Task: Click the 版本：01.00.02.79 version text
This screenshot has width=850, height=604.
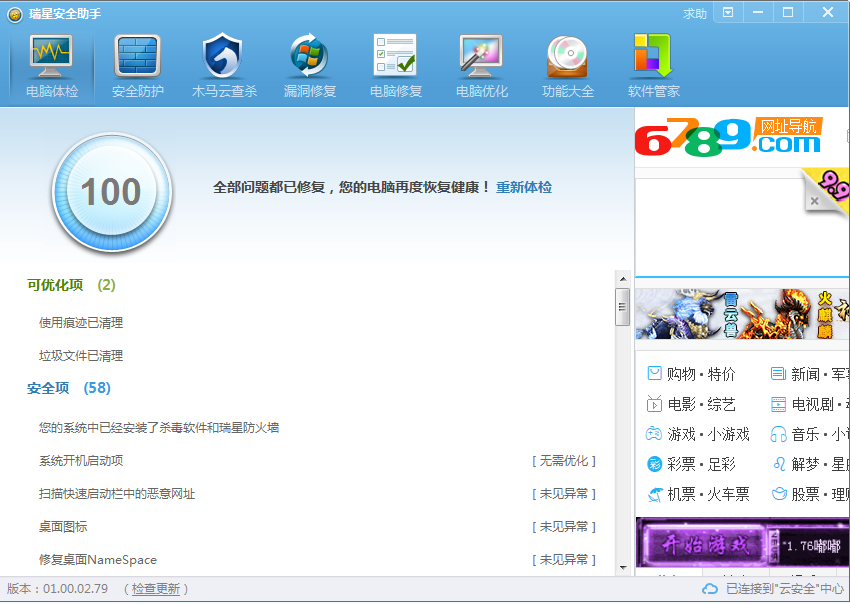Action: (x=57, y=589)
